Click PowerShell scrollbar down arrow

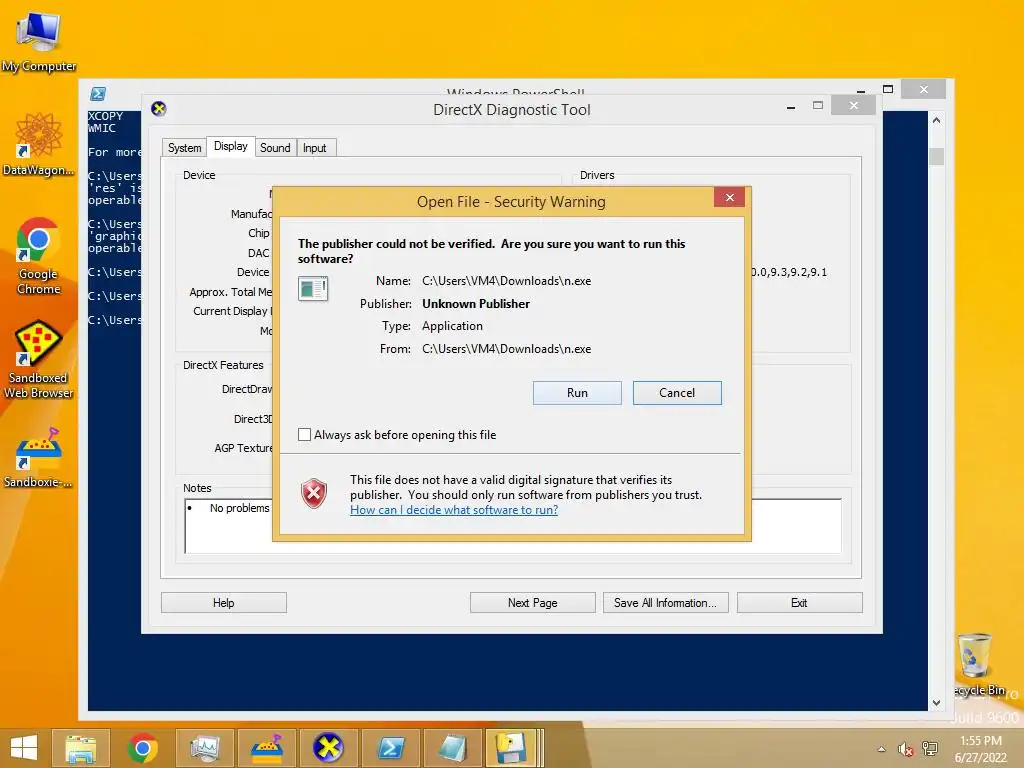click(x=936, y=703)
